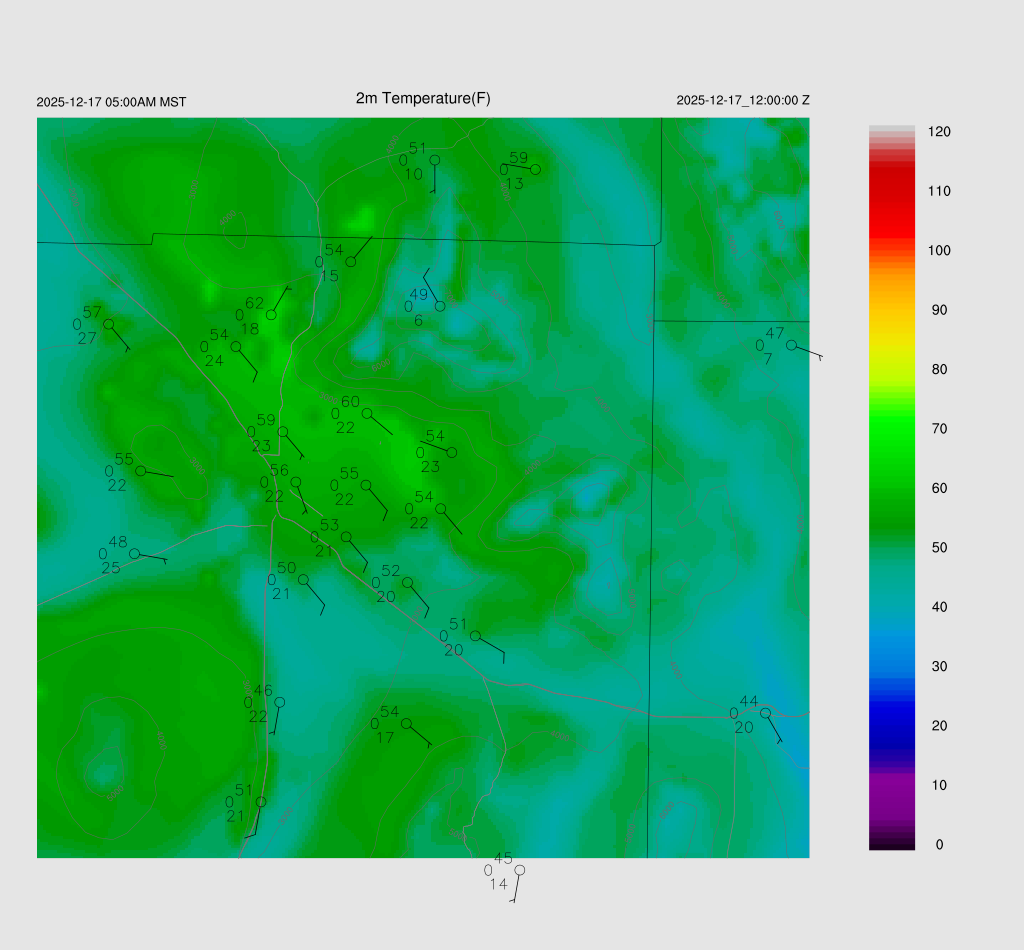1024x950 pixels.
Task: Click the station circle showing 44°F
Action: pos(765,713)
